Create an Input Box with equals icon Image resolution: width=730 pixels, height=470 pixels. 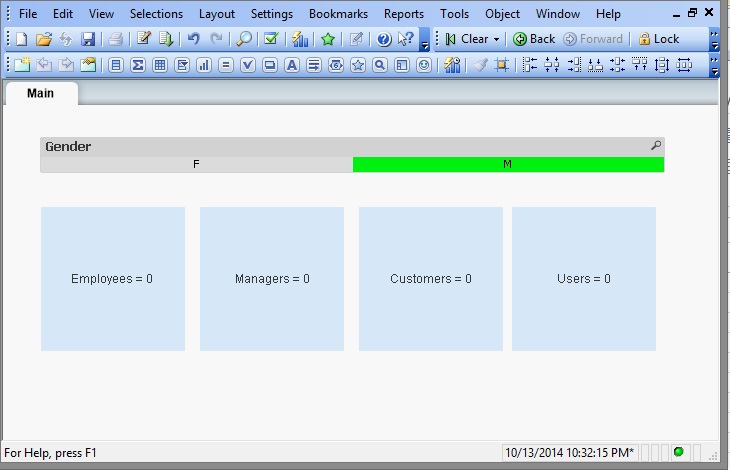pos(226,65)
